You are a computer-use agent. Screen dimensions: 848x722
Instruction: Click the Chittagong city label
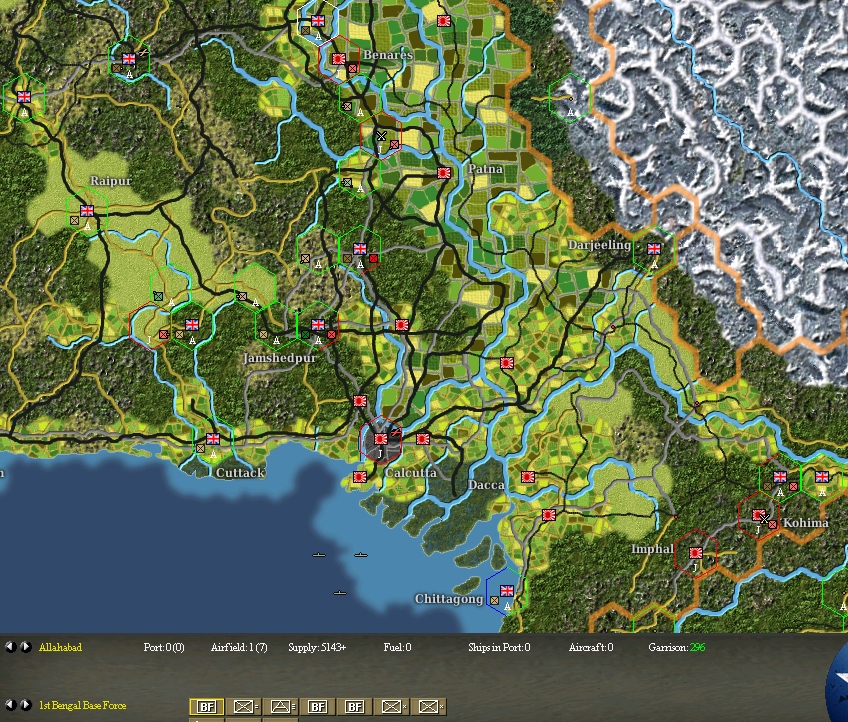[449, 599]
